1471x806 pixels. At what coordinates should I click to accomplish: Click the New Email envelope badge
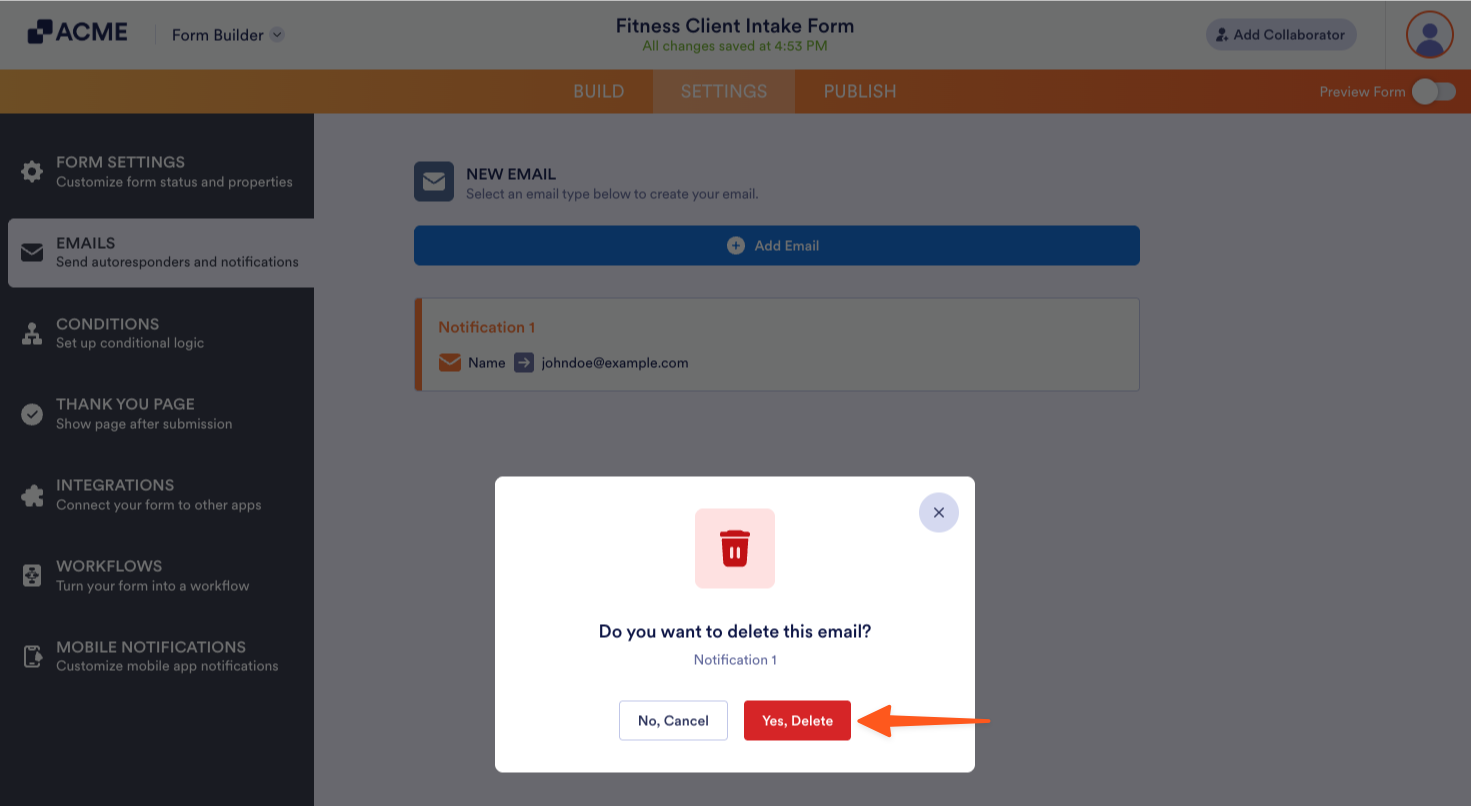(x=434, y=181)
